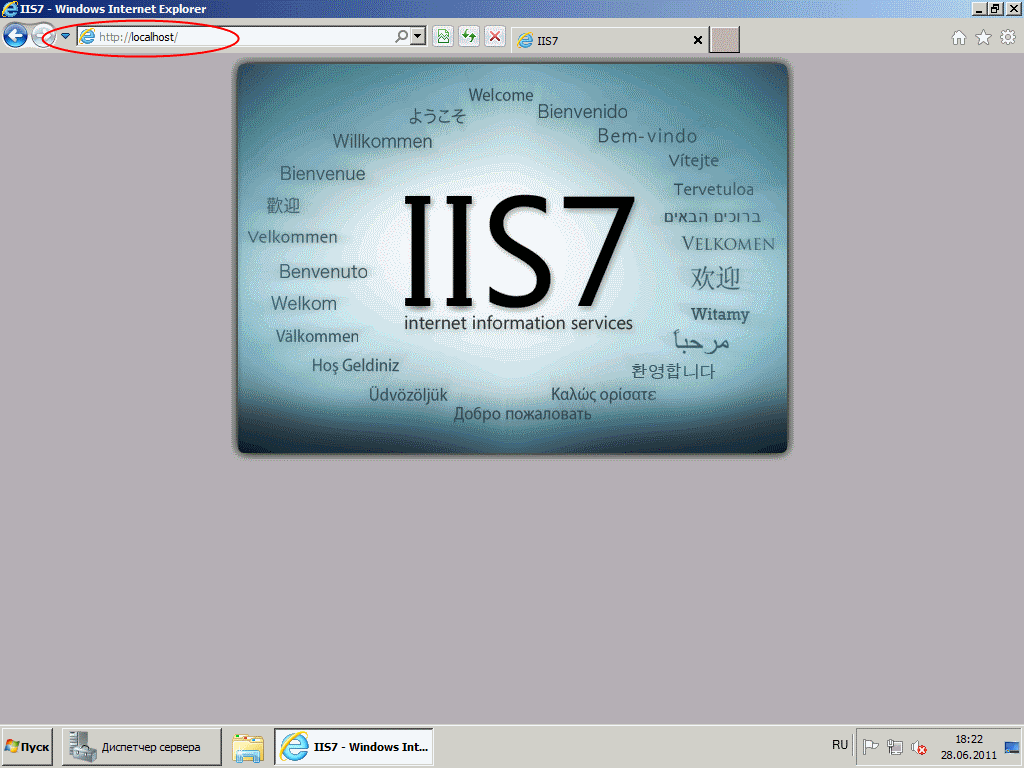Click the Internet Explorer title bar icon
Viewport: 1024px width, 768px height.
[x=10, y=9]
